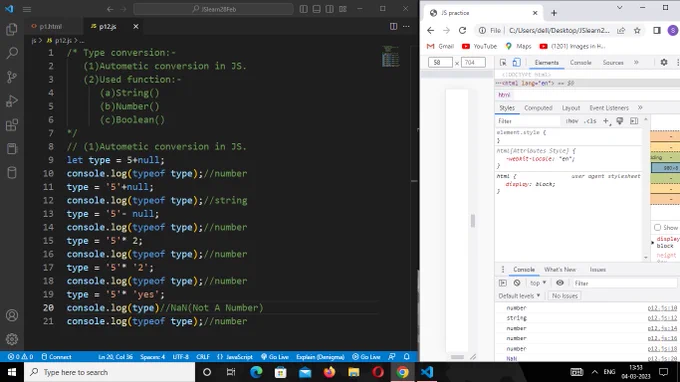Click the code minimap thumbnail
The height and width of the screenshot is (382, 680).
click(390, 56)
